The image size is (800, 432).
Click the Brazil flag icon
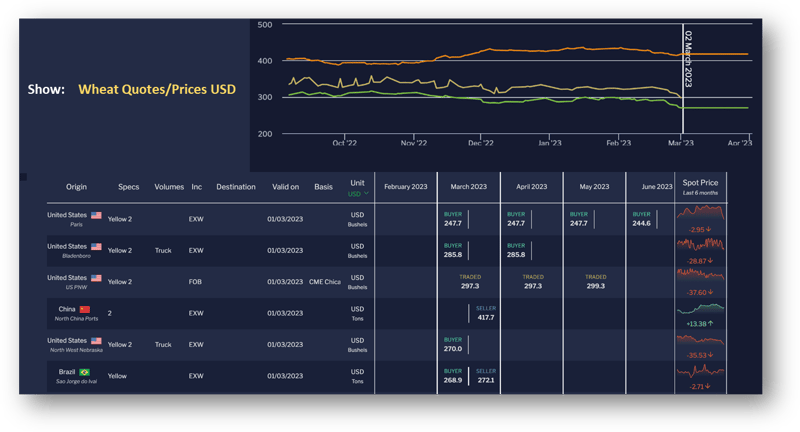click(x=84, y=372)
